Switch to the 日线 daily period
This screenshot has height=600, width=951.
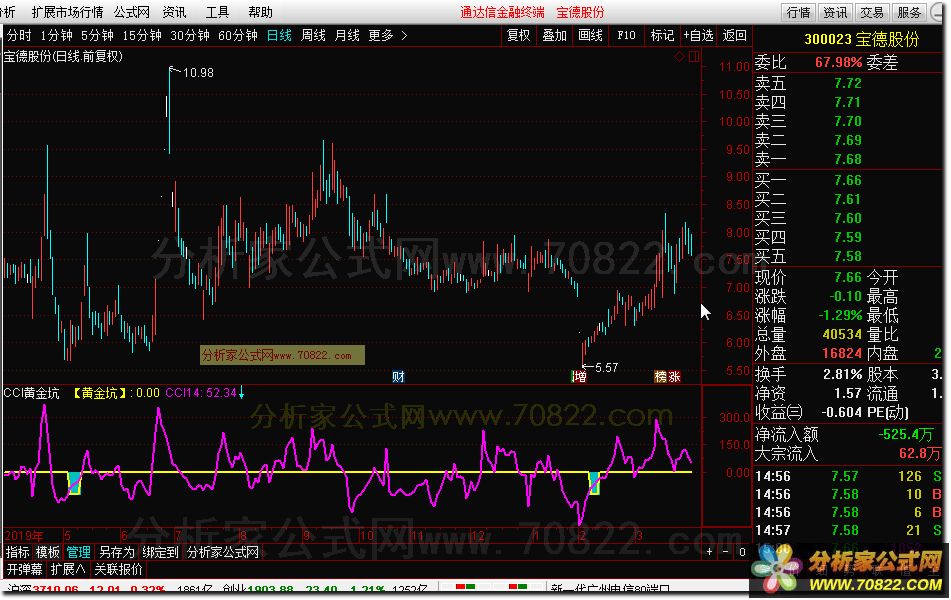[279, 35]
